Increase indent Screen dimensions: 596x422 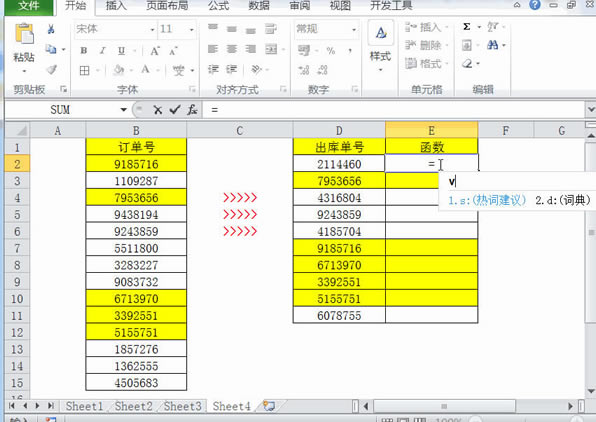click(231, 69)
